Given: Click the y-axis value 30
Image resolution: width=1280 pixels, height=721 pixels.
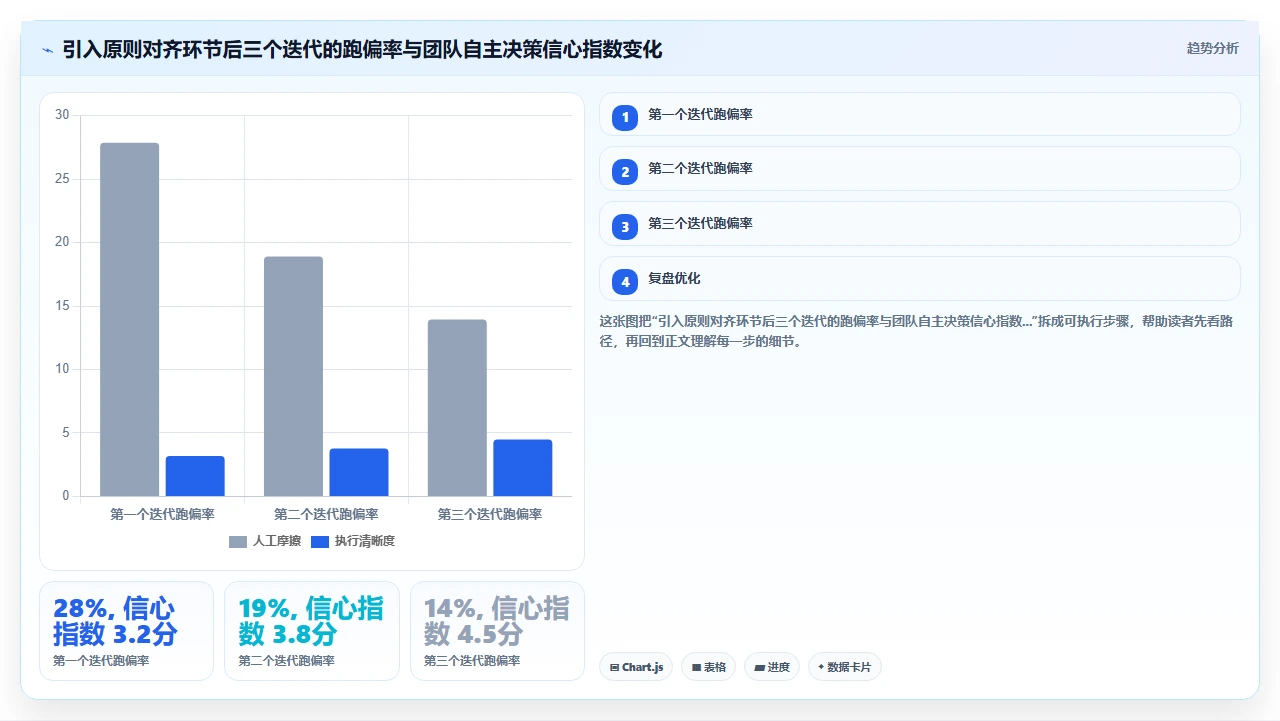Looking at the screenshot, I should tap(62, 115).
